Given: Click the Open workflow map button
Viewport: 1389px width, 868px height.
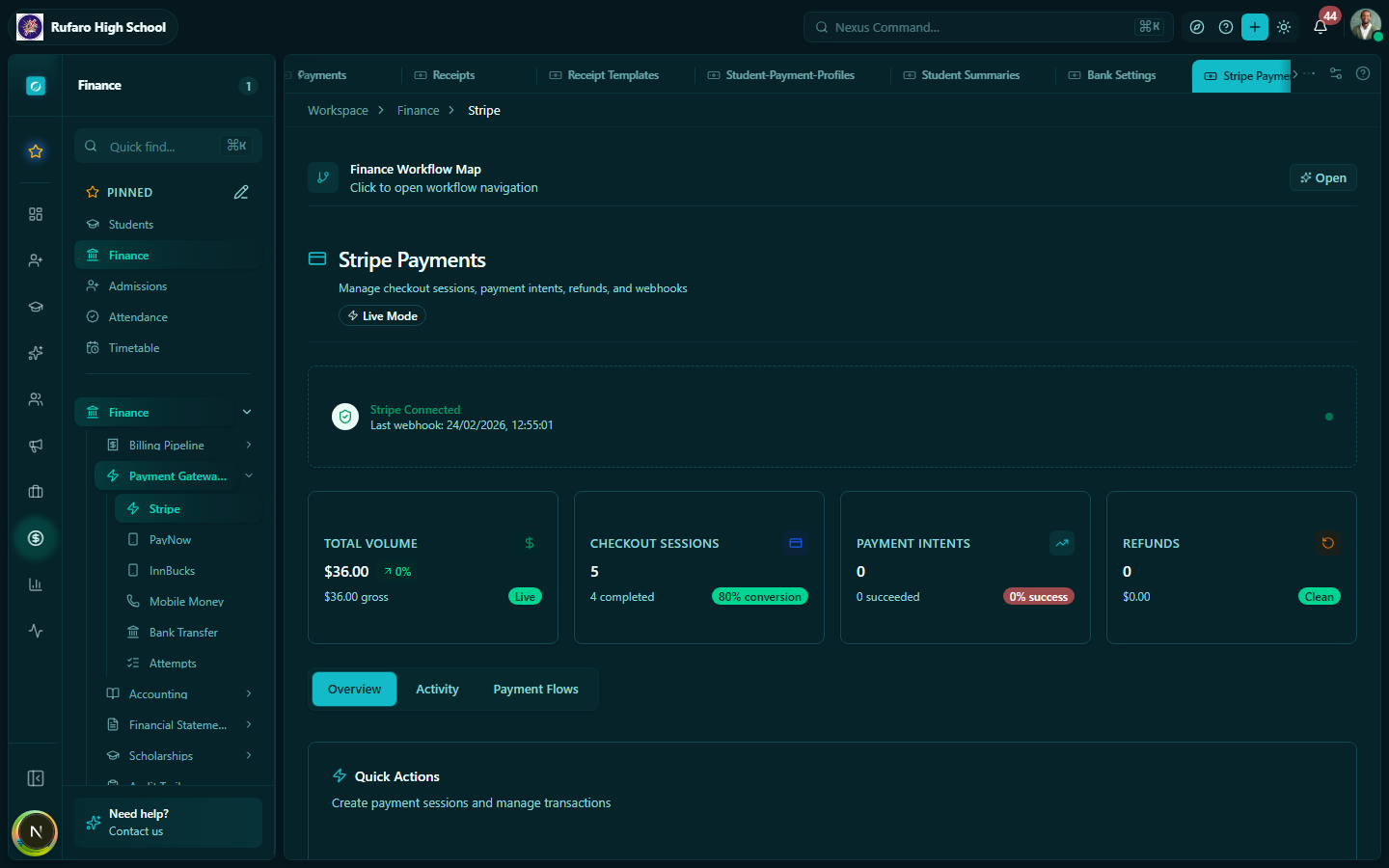Looking at the screenshot, I should pyautogui.click(x=1323, y=177).
